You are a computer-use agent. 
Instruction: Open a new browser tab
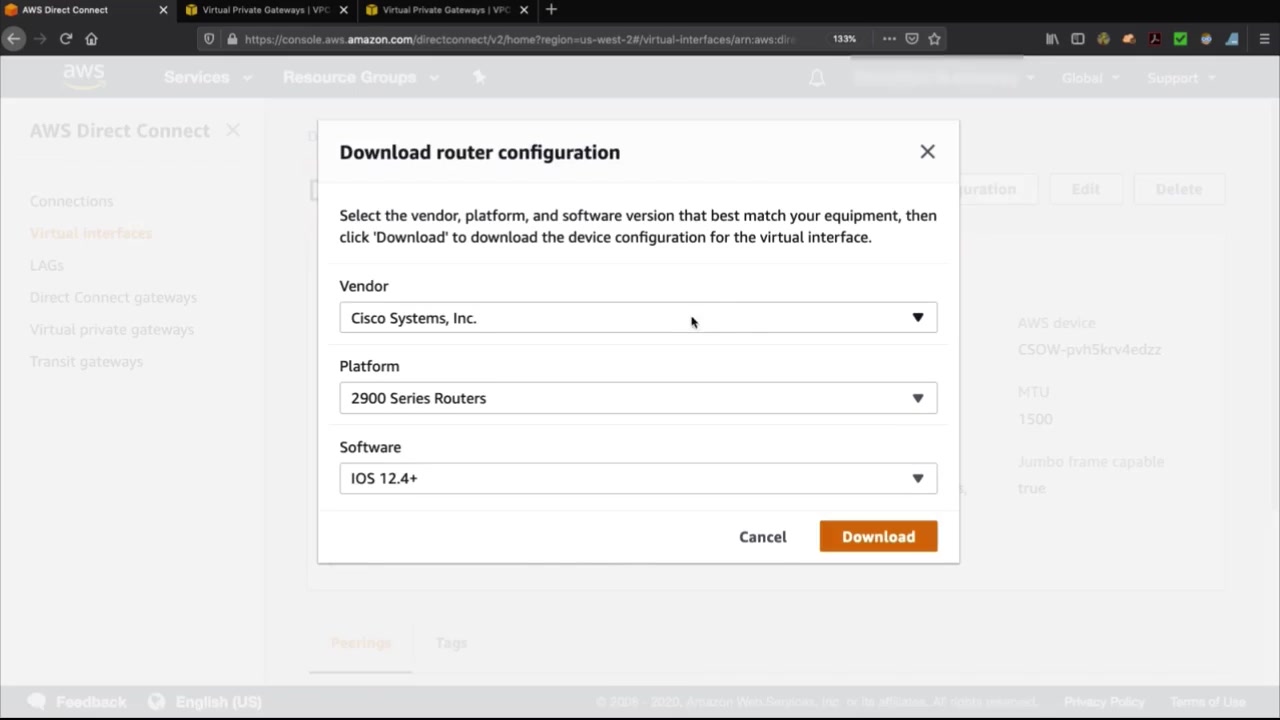(551, 10)
